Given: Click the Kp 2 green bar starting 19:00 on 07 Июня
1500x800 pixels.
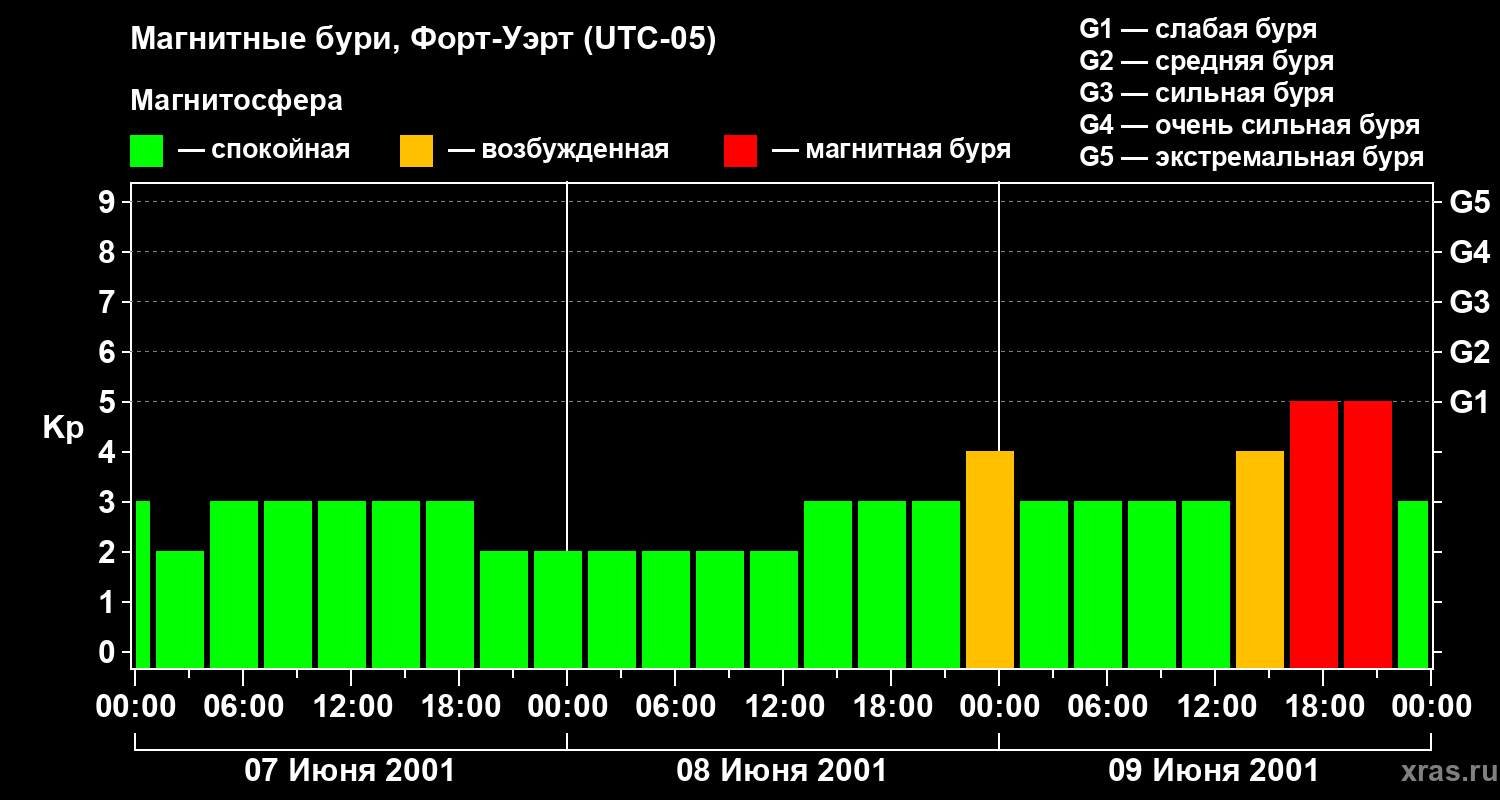Looking at the screenshot, I should [x=504, y=610].
